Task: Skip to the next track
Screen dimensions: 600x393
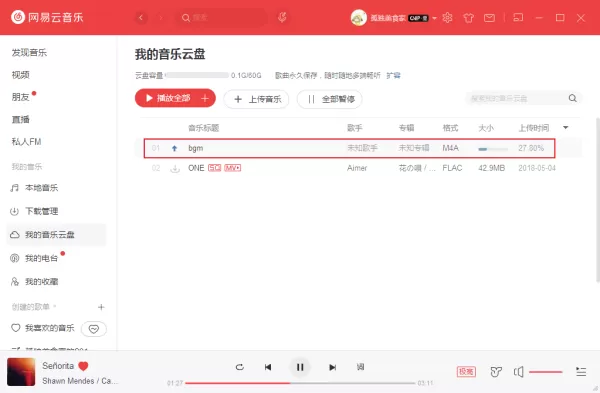Action: [333, 367]
